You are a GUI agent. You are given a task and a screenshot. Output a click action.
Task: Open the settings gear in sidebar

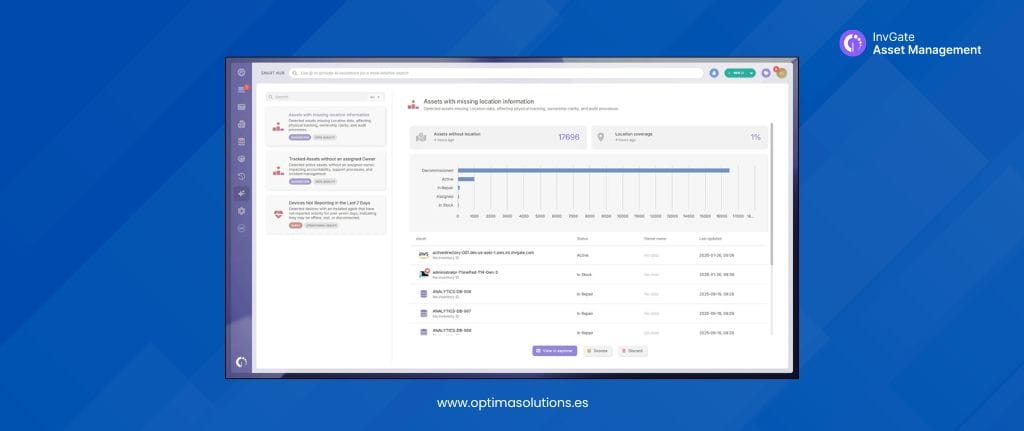coord(242,211)
